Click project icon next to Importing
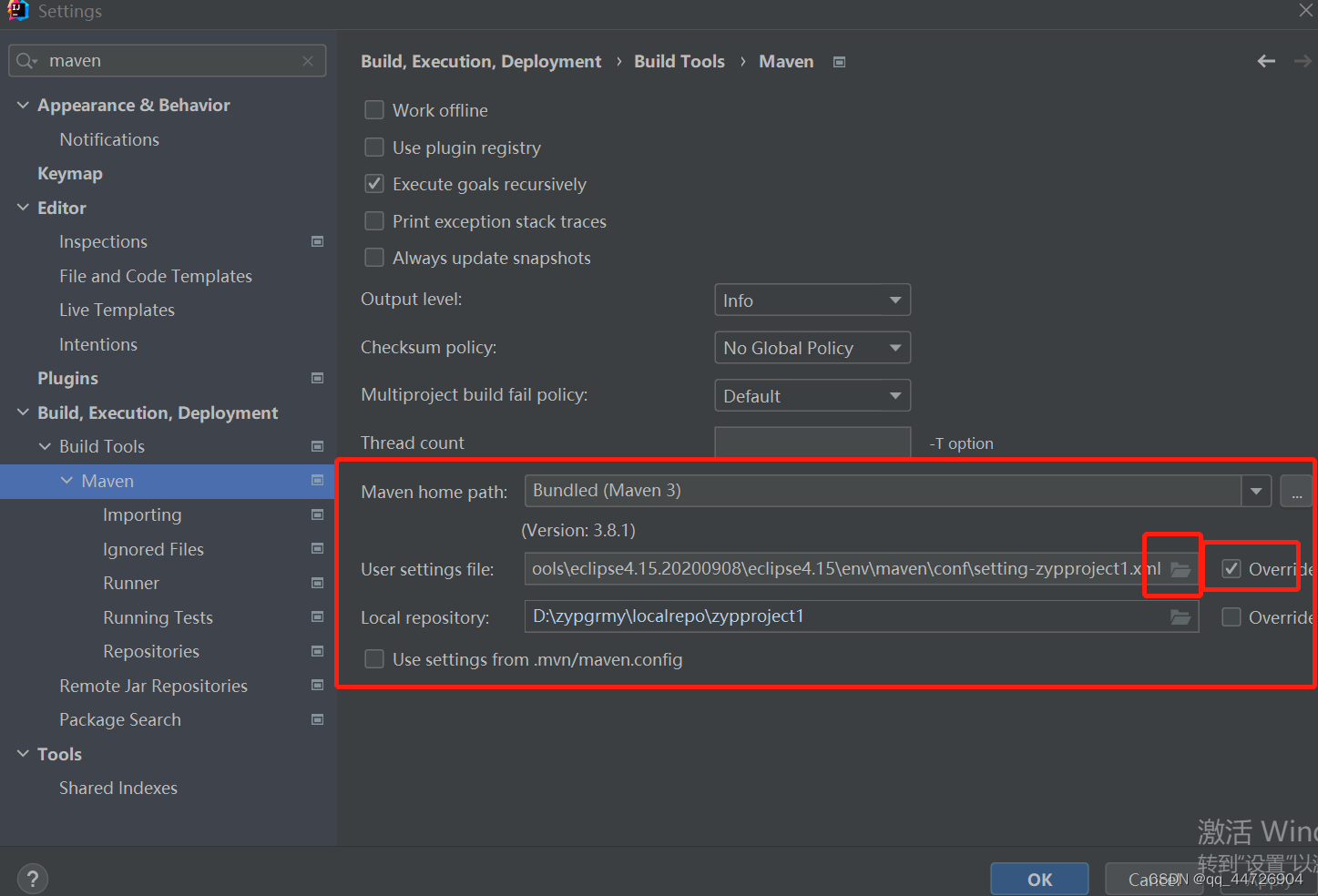Screen dimensions: 1318x896 [318, 514]
